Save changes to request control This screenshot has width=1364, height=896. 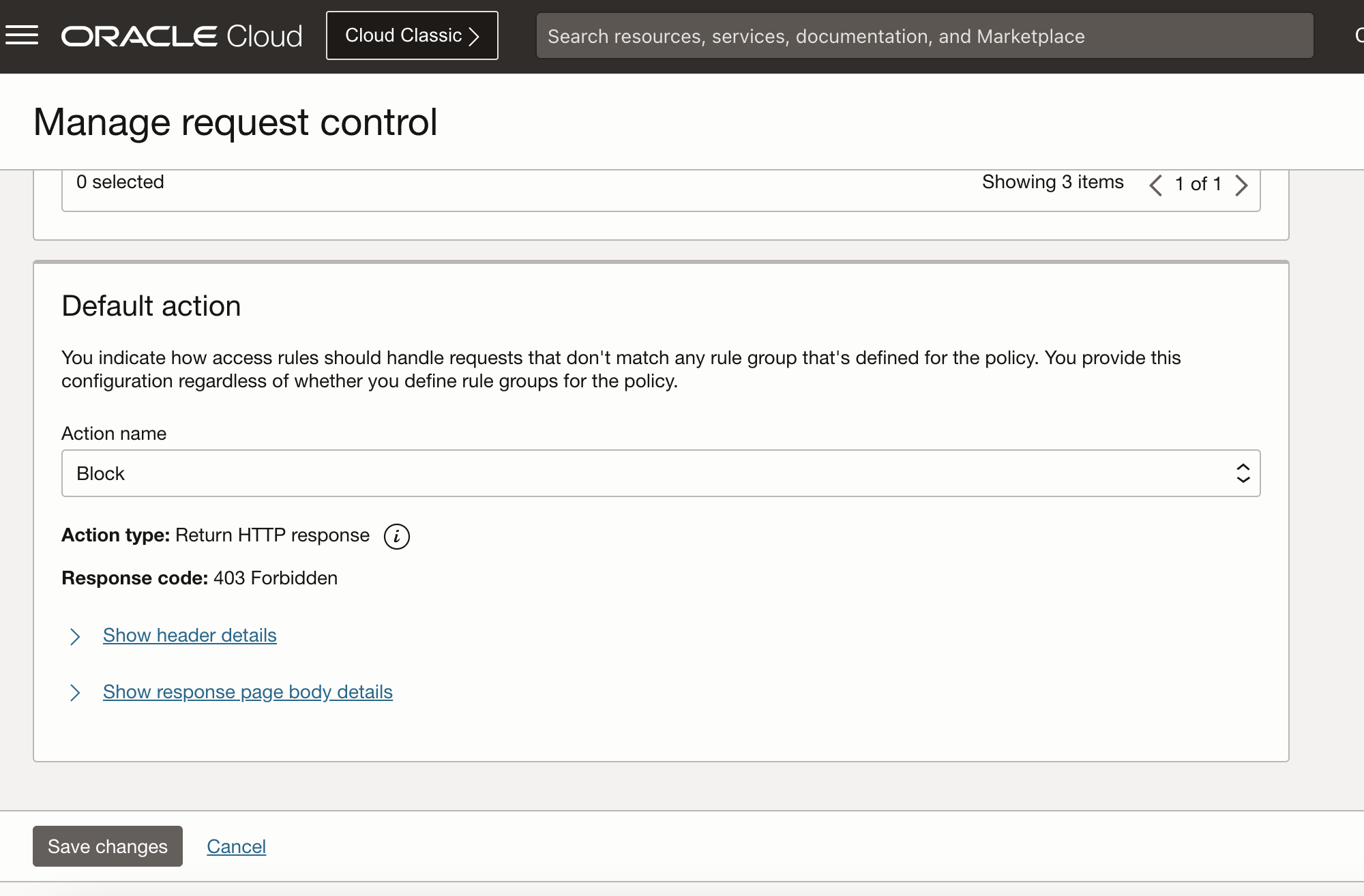(108, 846)
